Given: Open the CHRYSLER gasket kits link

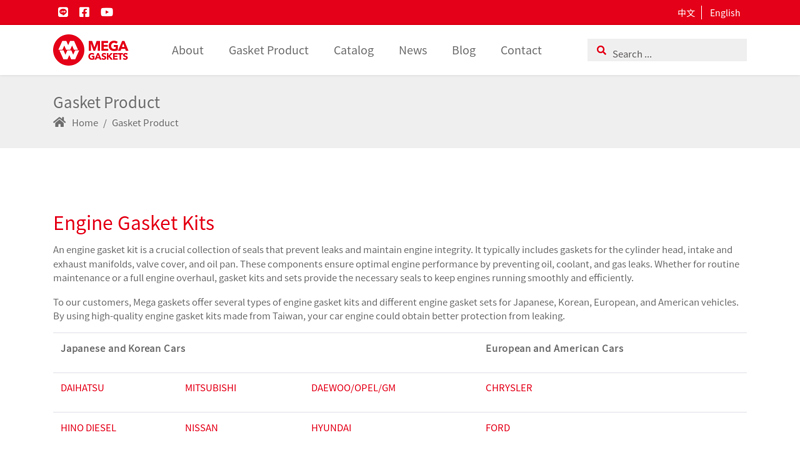Looking at the screenshot, I should 509,388.
